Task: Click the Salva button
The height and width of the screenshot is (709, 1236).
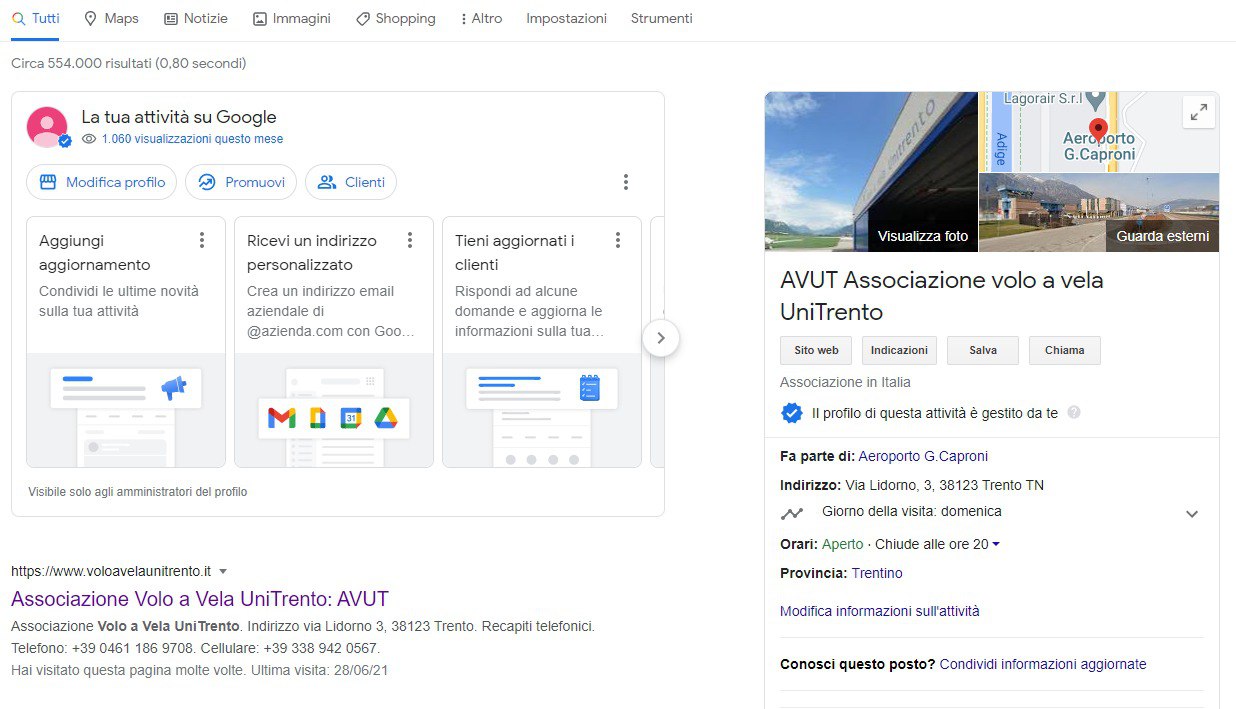Action: point(983,350)
